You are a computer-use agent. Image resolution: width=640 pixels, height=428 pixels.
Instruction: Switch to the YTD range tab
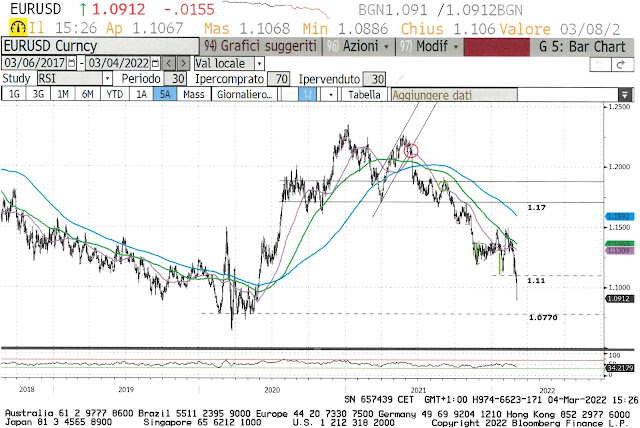pos(114,95)
